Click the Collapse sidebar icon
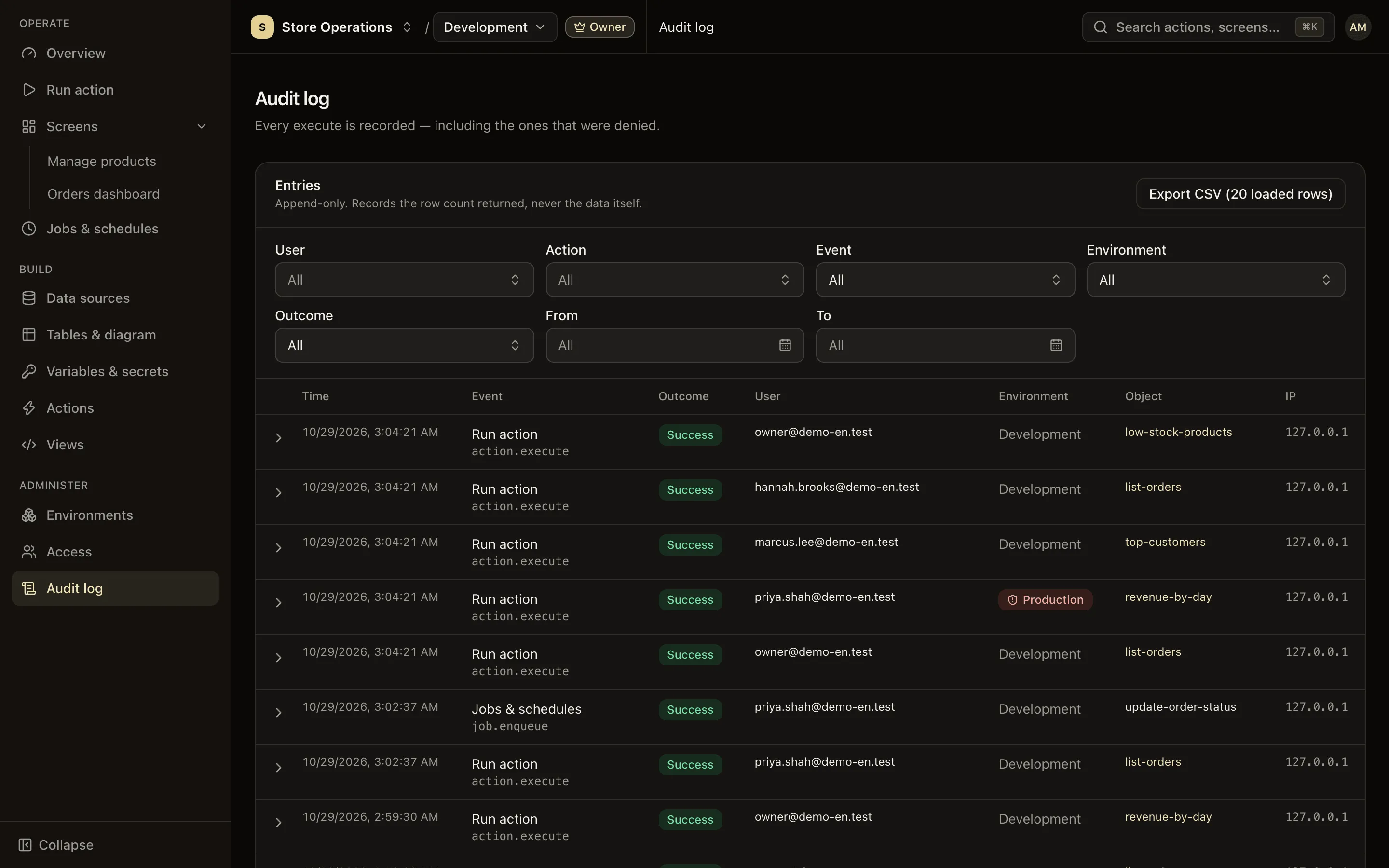Viewport: 1389px width, 868px height. click(x=25, y=845)
